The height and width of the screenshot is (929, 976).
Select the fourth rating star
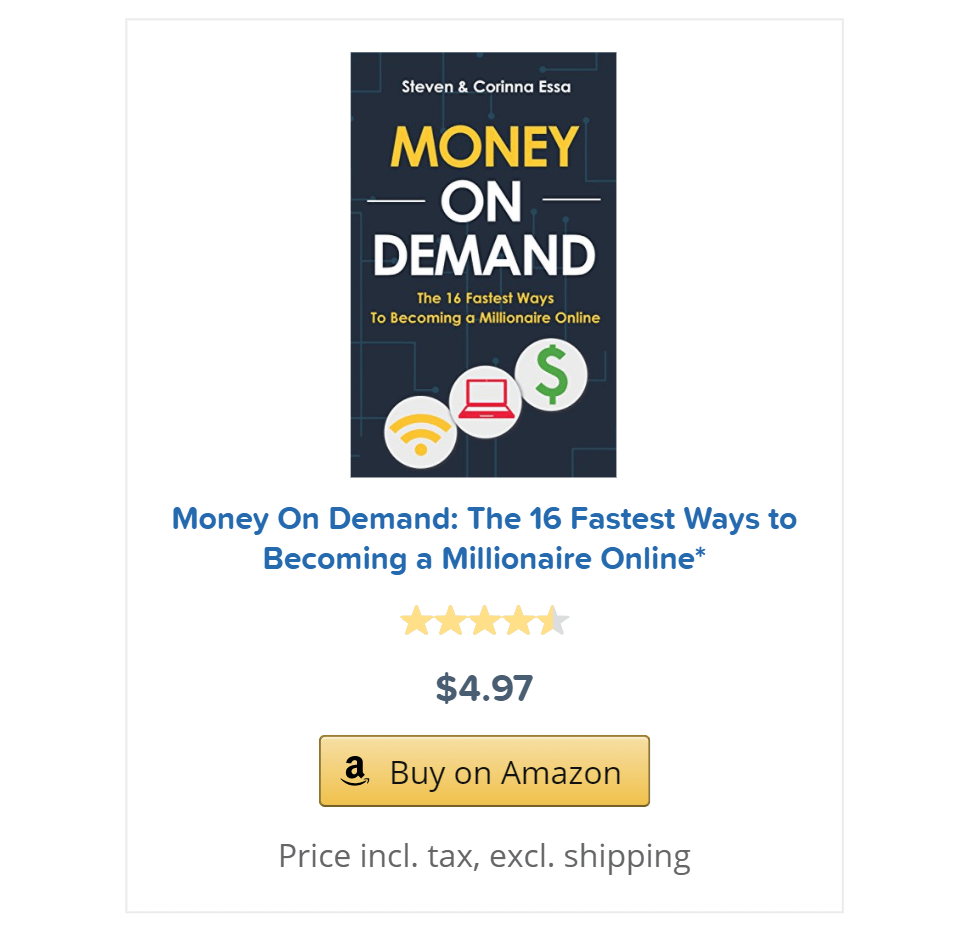point(518,620)
